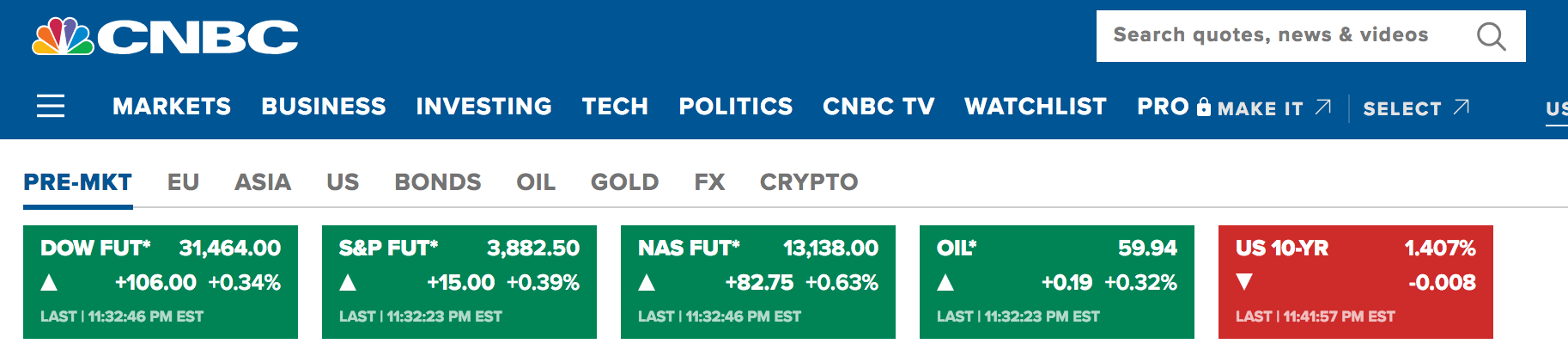1568x356 pixels.
Task: Open the S&P FUT quote card
Action: coord(459,282)
